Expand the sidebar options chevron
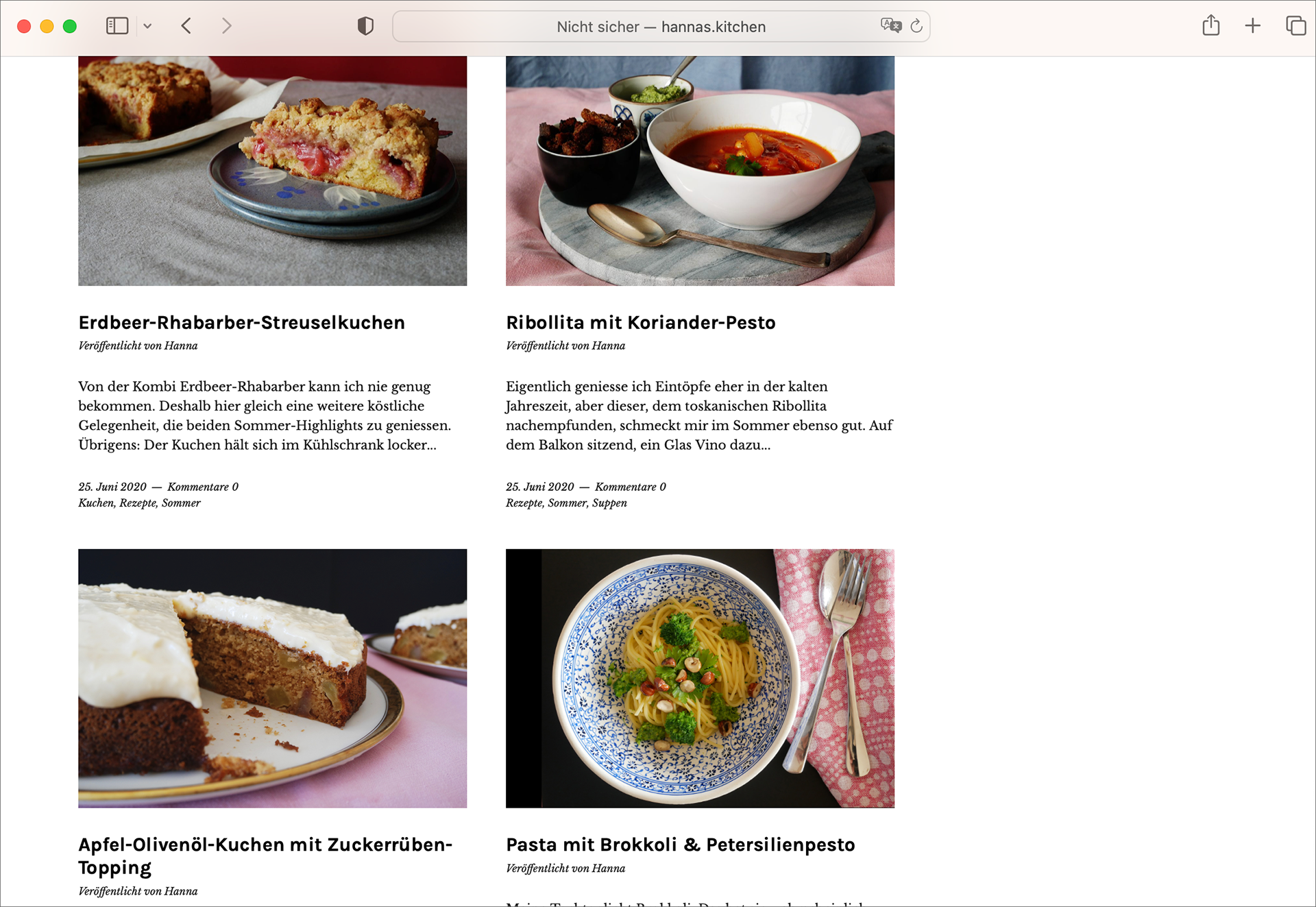 pos(147,27)
